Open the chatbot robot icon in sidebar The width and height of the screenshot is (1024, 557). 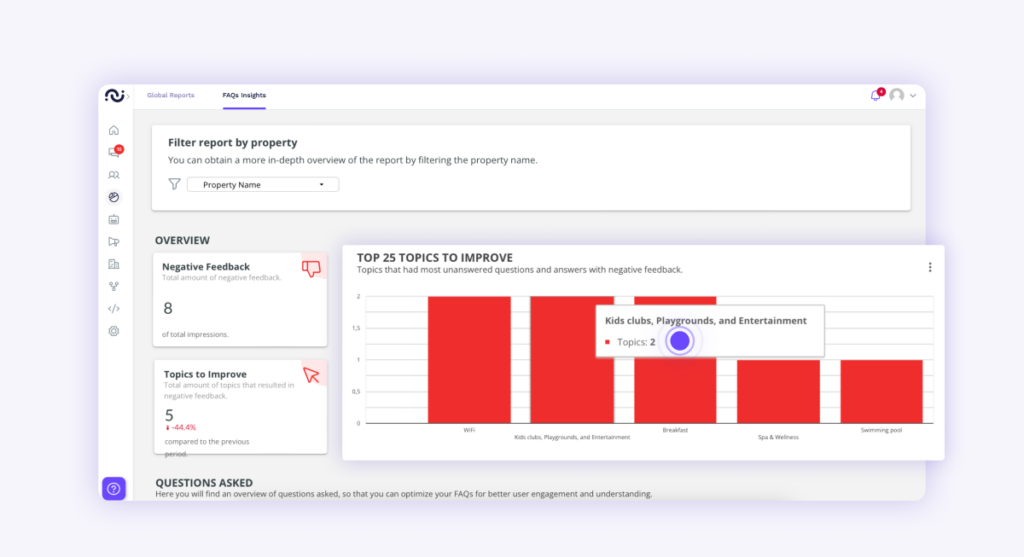114,220
